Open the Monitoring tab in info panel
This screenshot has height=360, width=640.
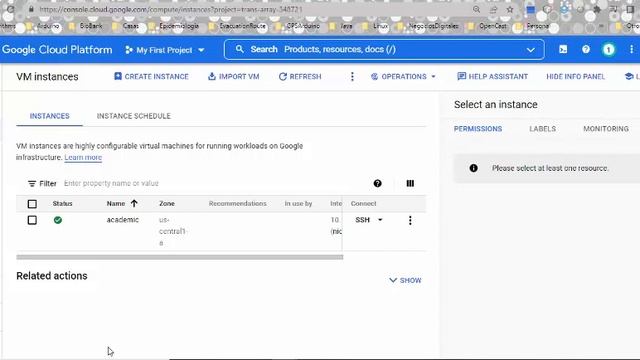(x=606, y=129)
